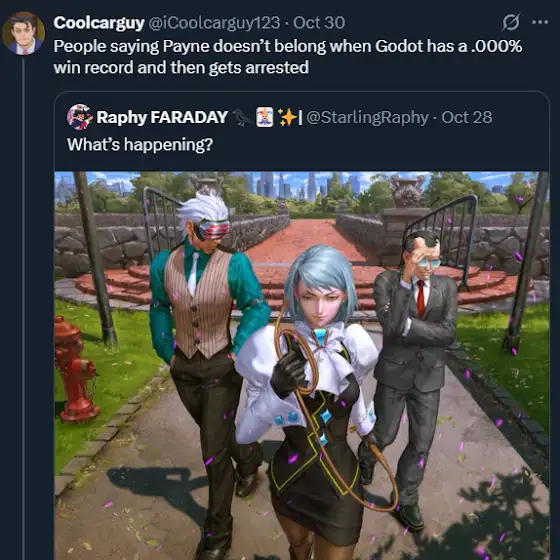Click the crow emoji beside Raphy FARADAY
Screen dimensions: 560x560
pos(242,118)
